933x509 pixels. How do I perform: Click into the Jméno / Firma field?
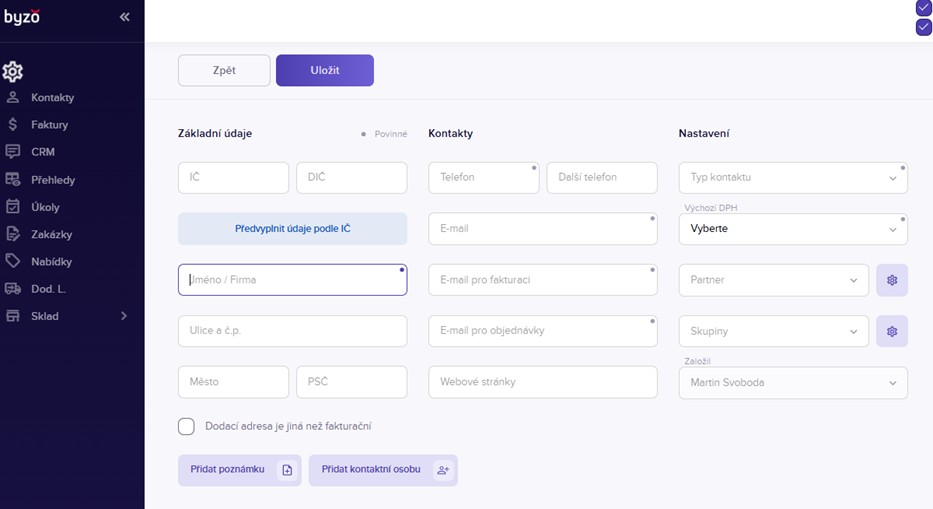[x=292, y=280]
